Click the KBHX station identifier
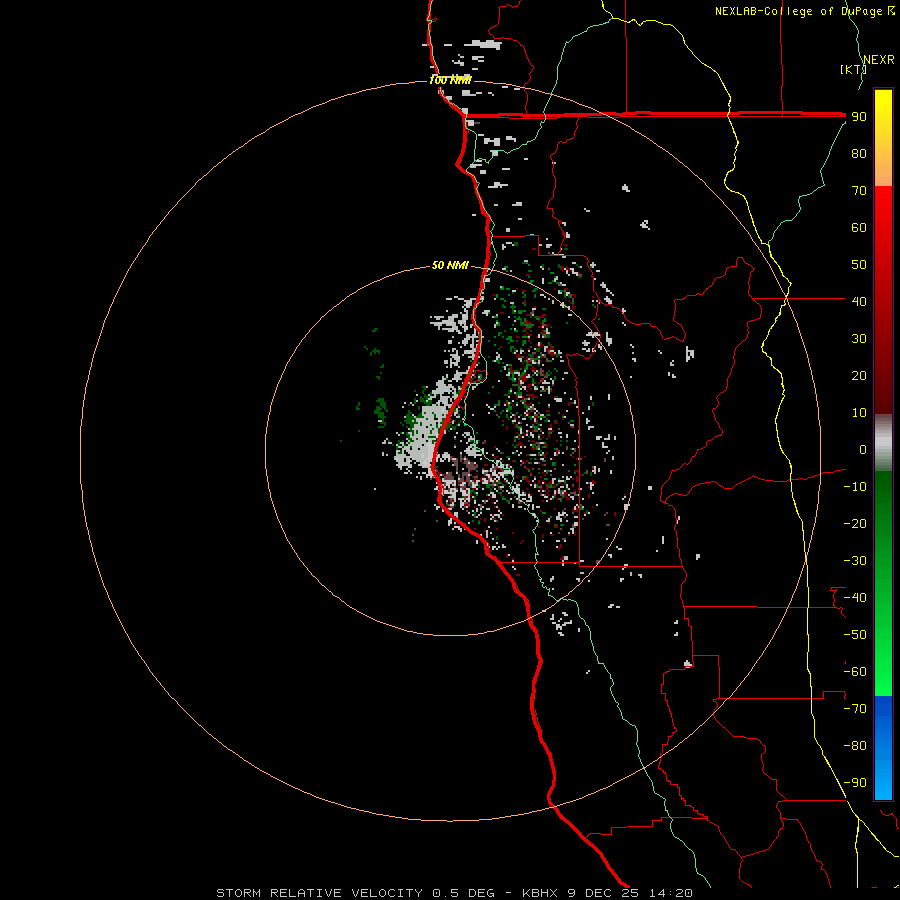This screenshot has height=900, width=900. click(540, 893)
